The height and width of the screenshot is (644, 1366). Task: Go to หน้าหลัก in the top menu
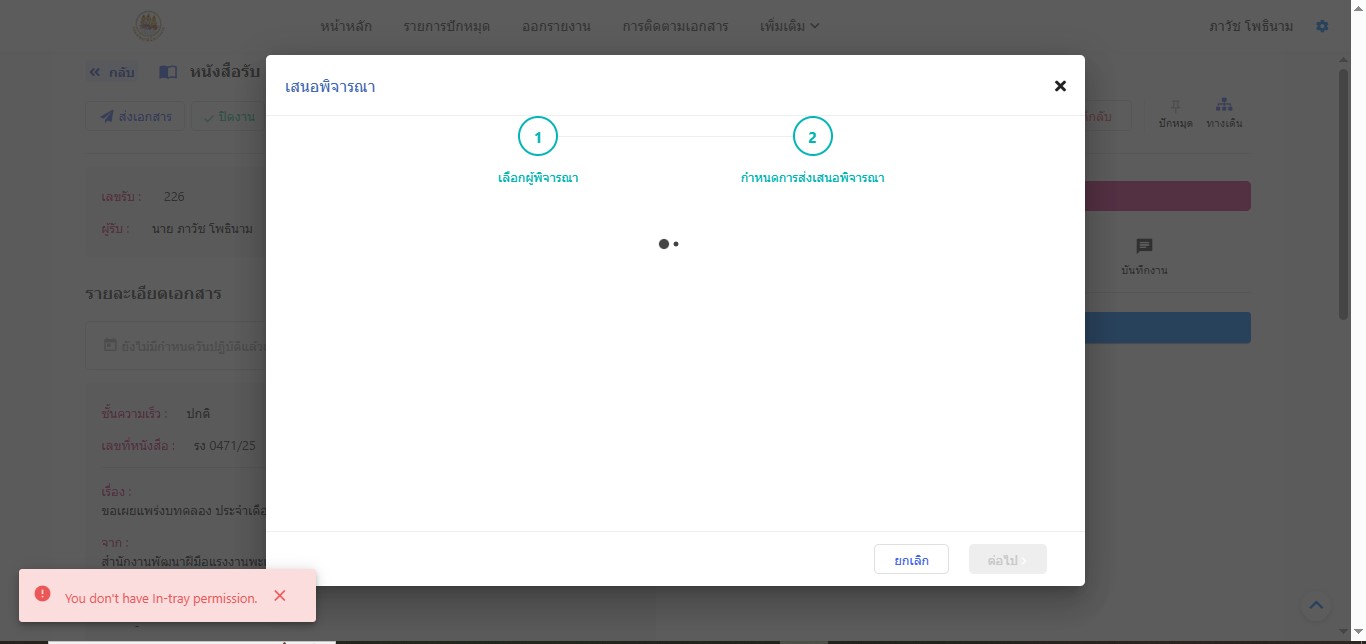(x=346, y=26)
